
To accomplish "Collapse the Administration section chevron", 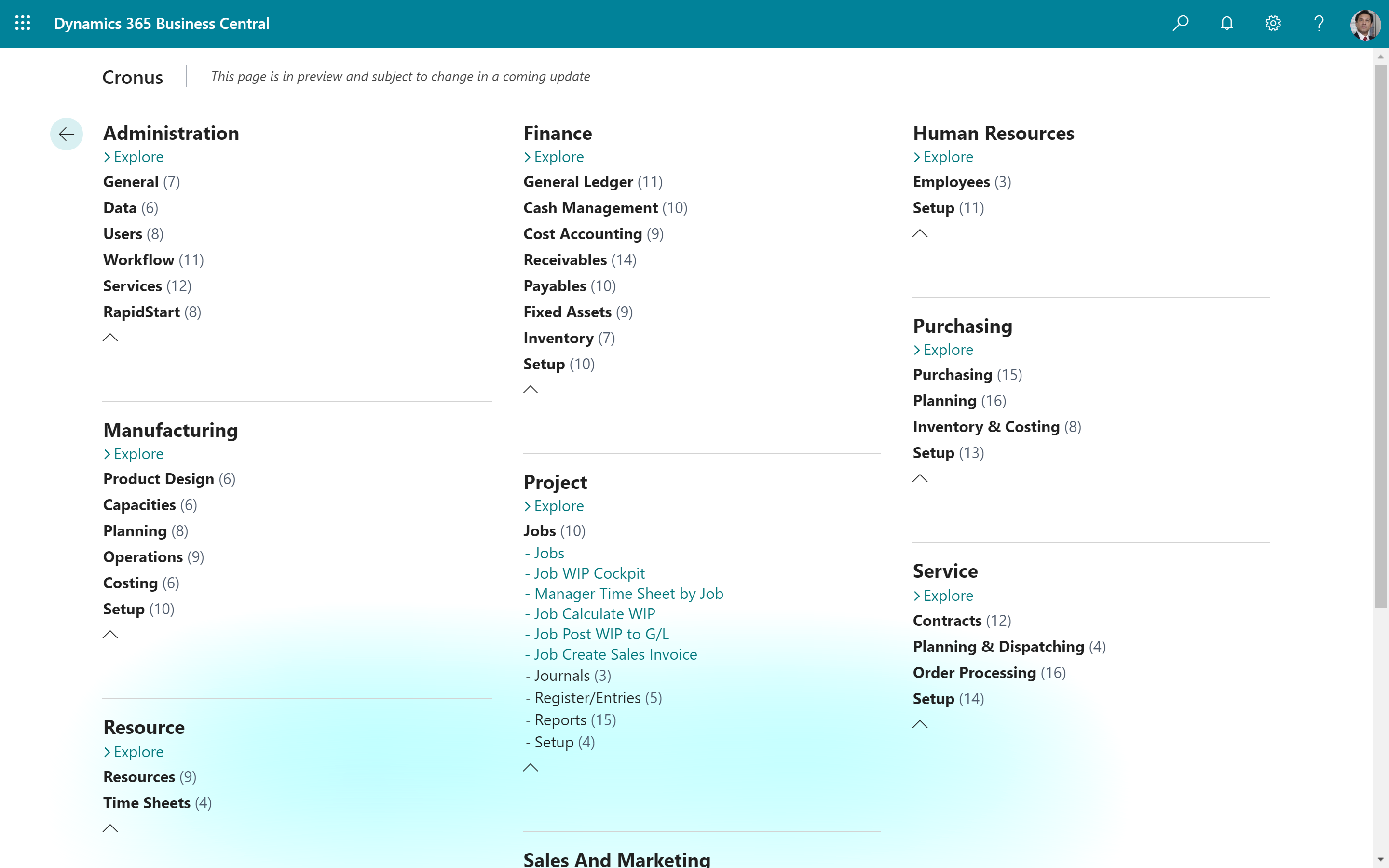I will 110,338.
